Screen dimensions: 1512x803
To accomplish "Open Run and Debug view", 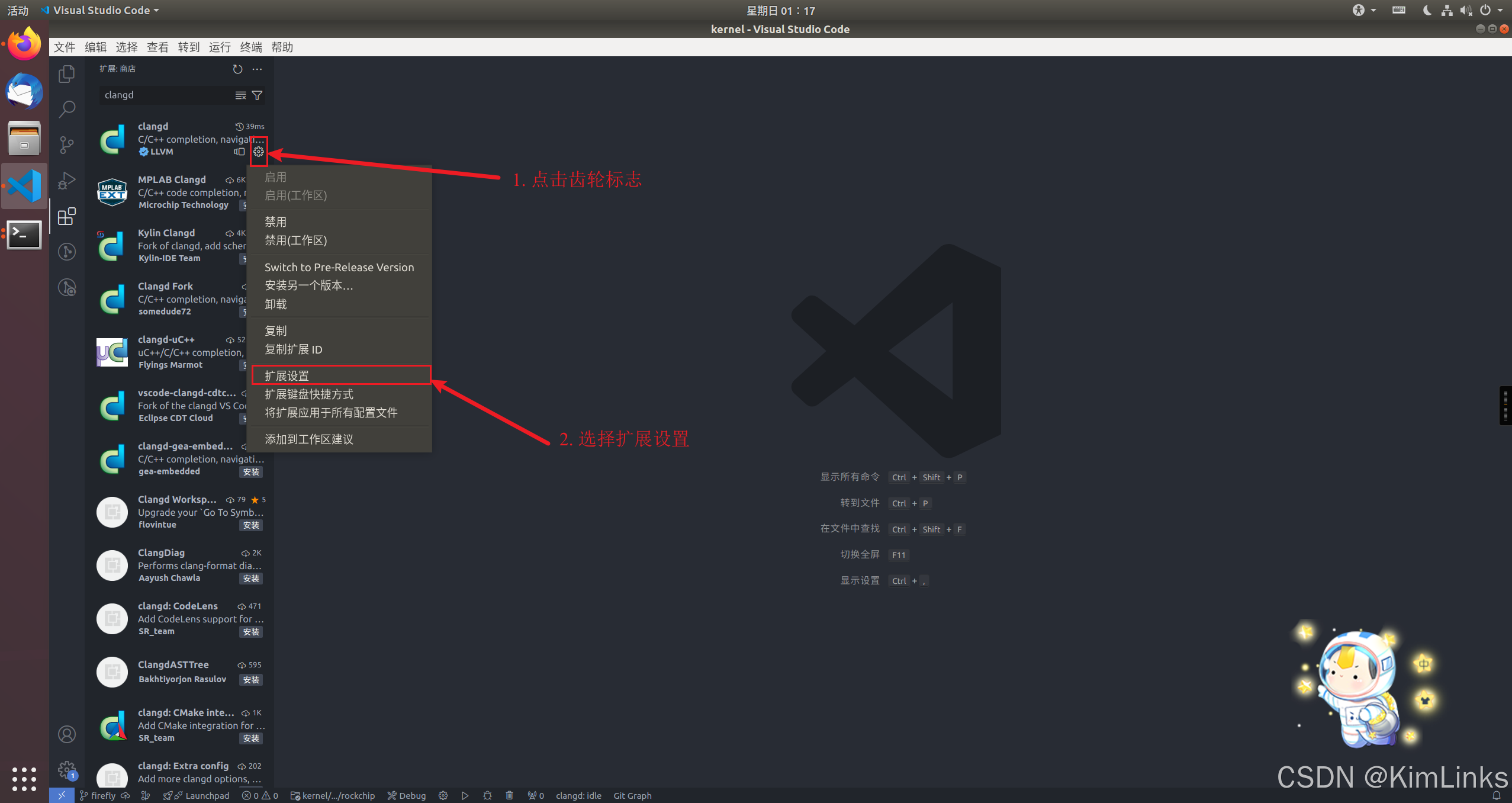I will (x=67, y=181).
